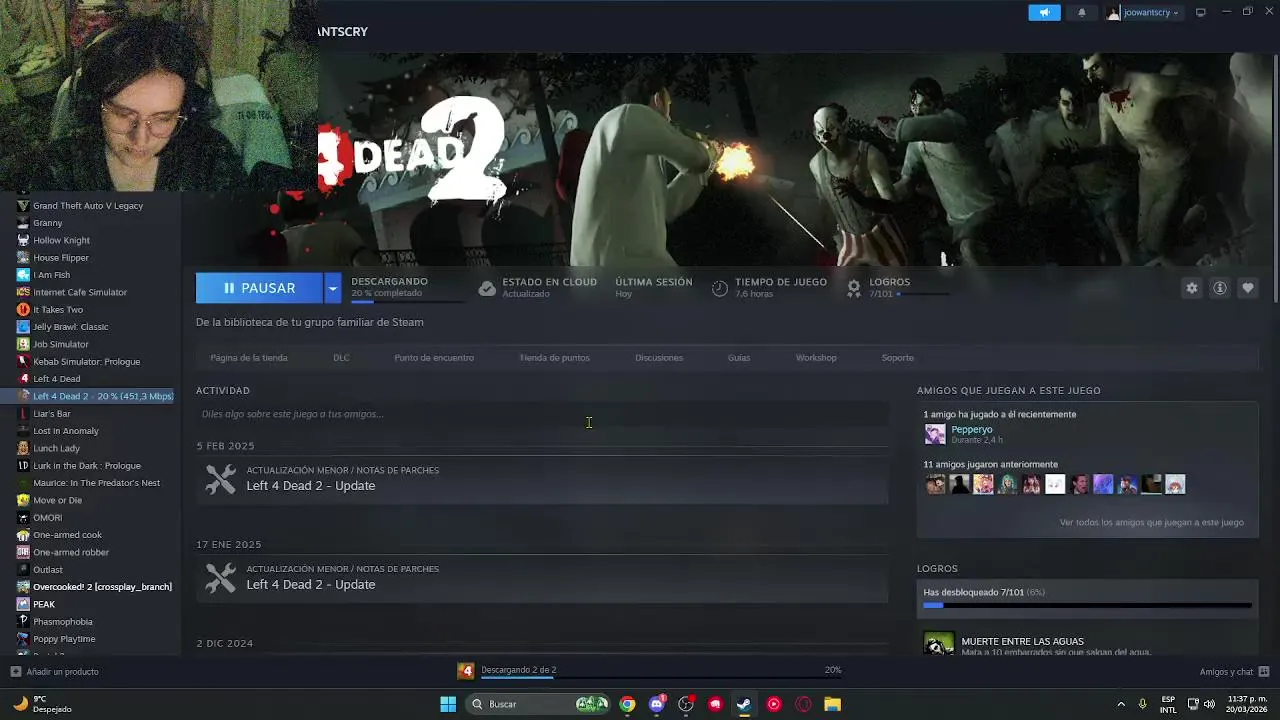Select I Am Fish in the library list

52,275
